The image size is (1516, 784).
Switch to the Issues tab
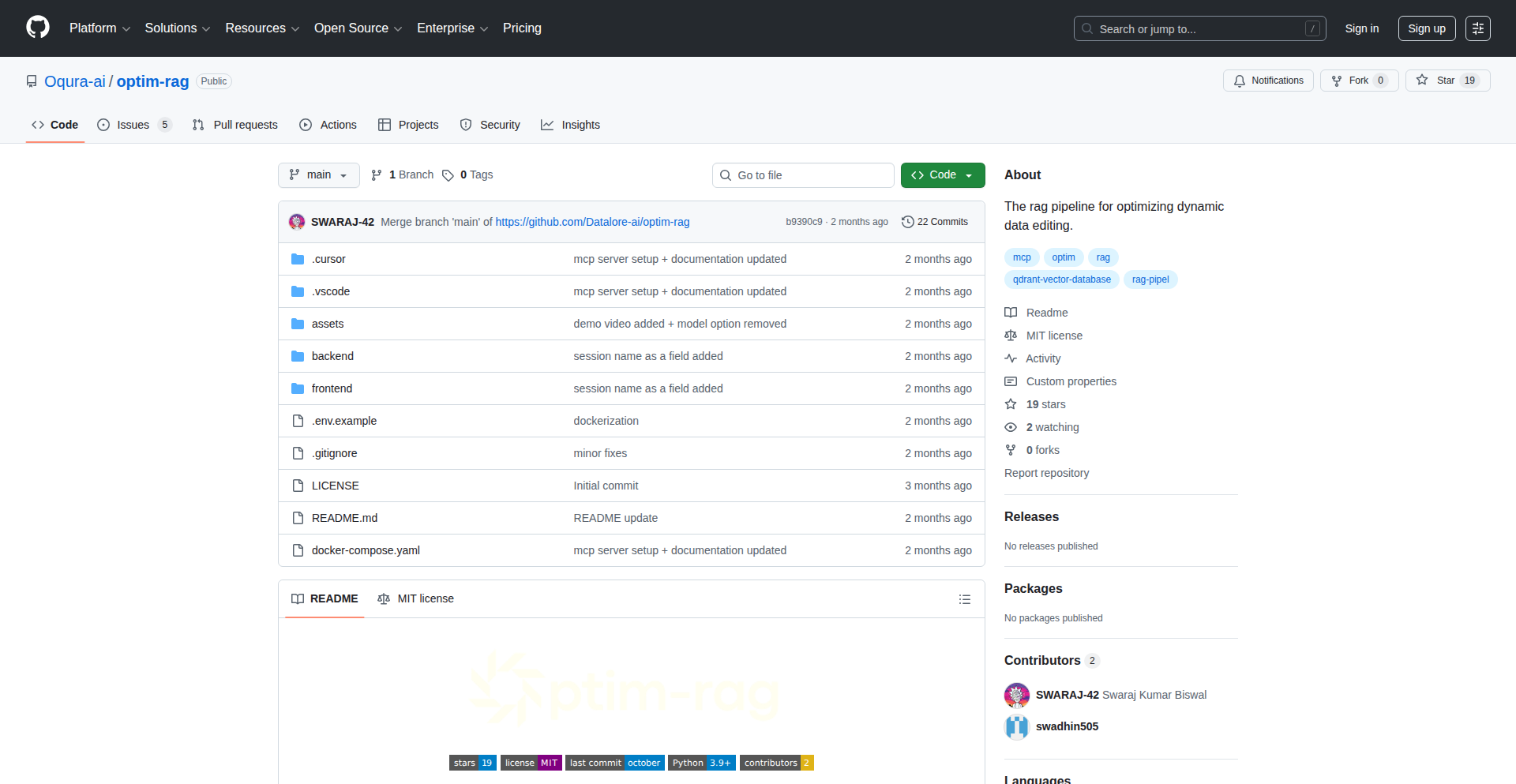(x=132, y=125)
